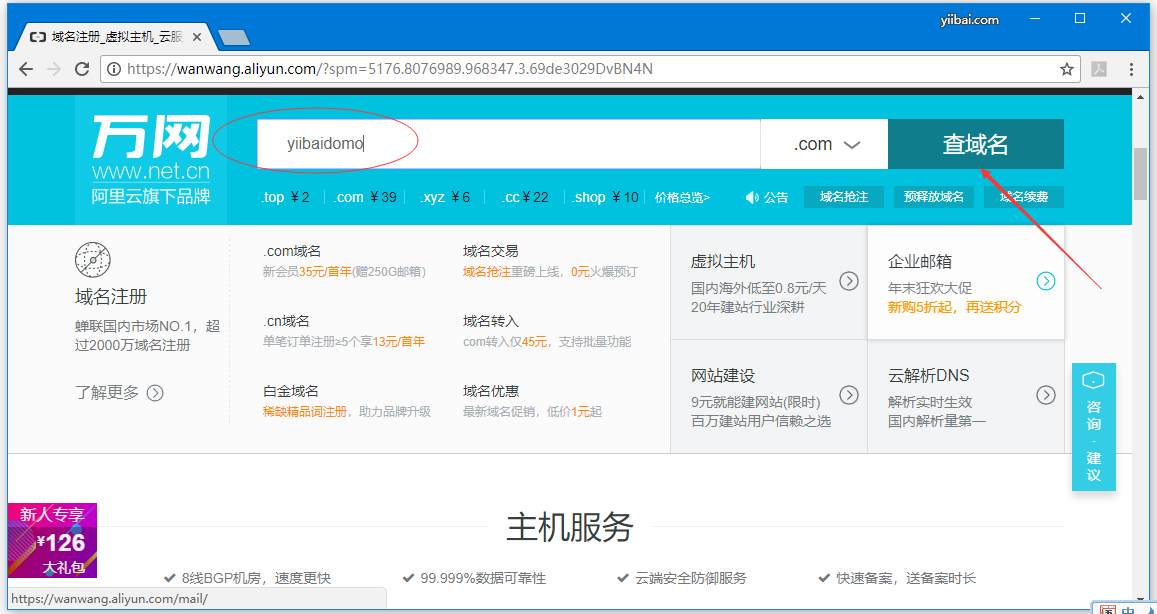Image resolution: width=1157 pixels, height=614 pixels.
Task: Click the 公告 speaker icon
Action: 753,197
